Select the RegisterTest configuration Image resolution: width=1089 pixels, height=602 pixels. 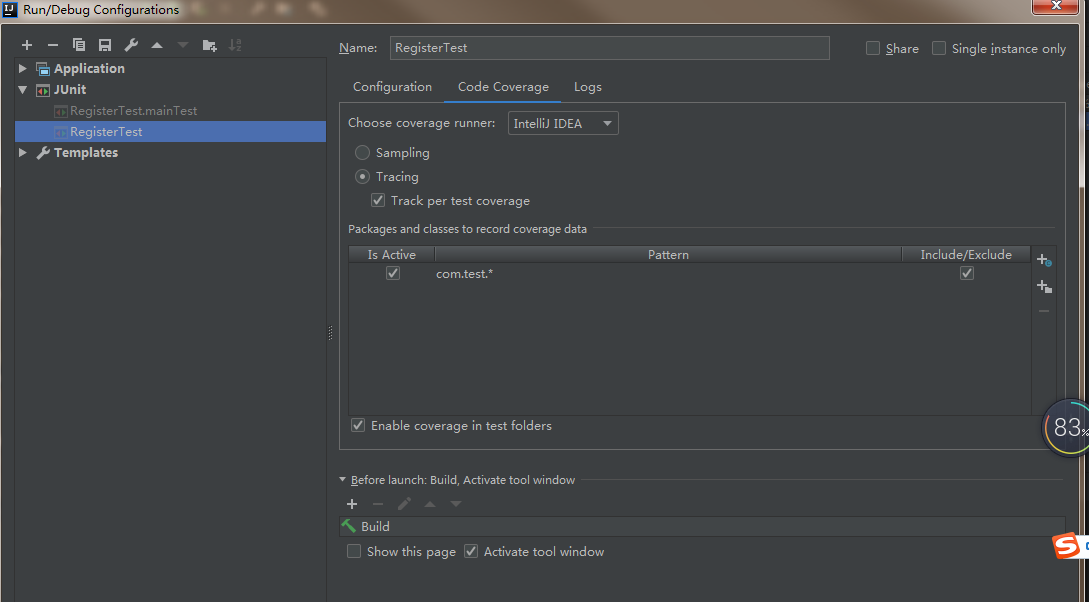tap(170, 132)
